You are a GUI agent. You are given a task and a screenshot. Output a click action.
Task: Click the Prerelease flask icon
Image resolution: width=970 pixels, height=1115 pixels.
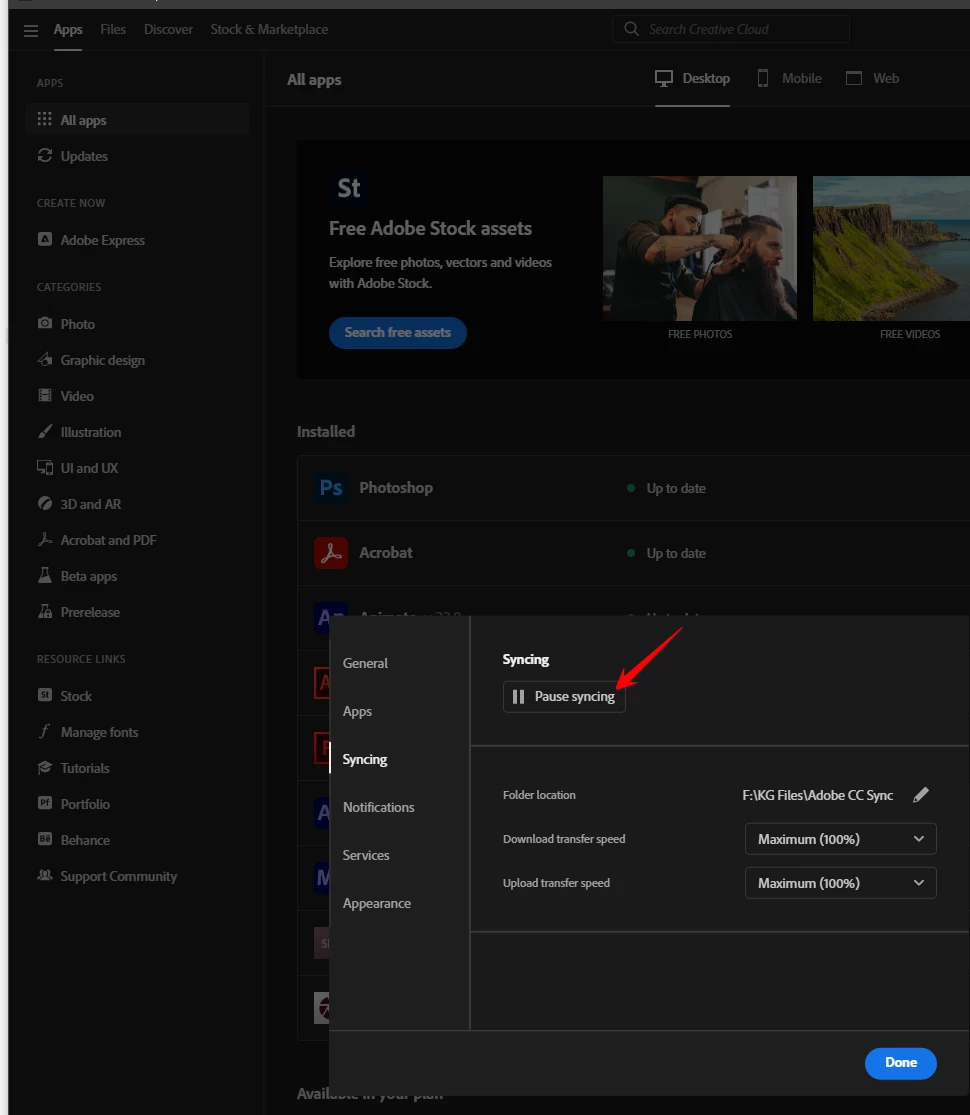(x=45, y=611)
